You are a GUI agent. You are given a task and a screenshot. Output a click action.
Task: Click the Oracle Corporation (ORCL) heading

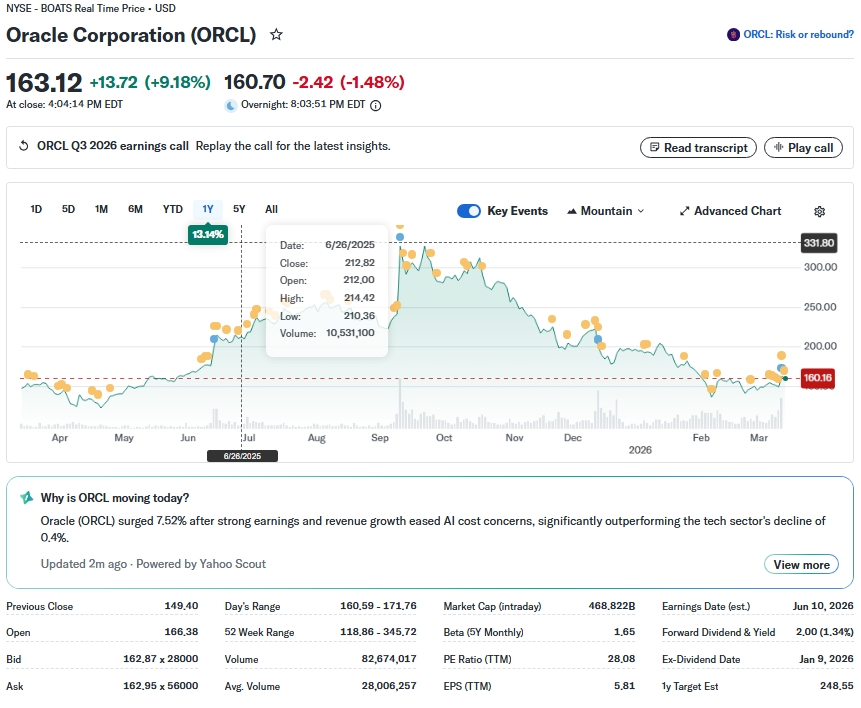pyautogui.click(x=131, y=35)
